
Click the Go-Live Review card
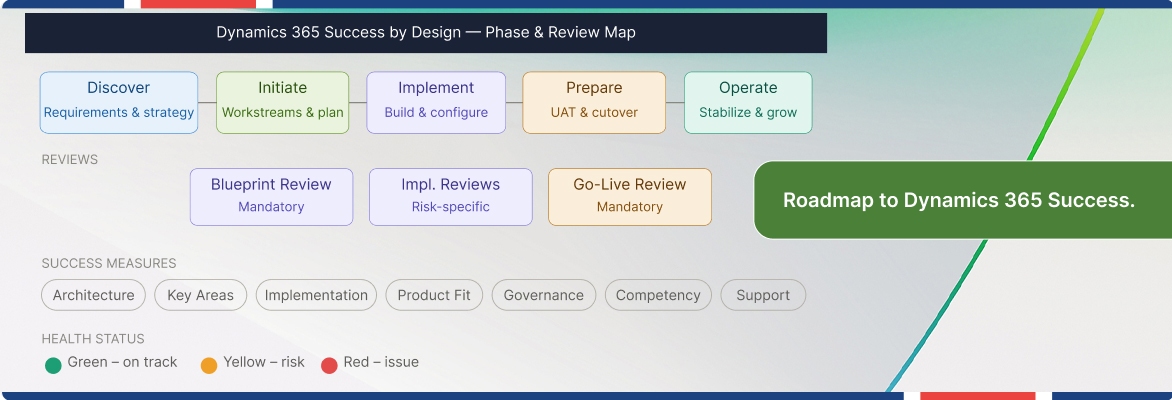point(630,197)
